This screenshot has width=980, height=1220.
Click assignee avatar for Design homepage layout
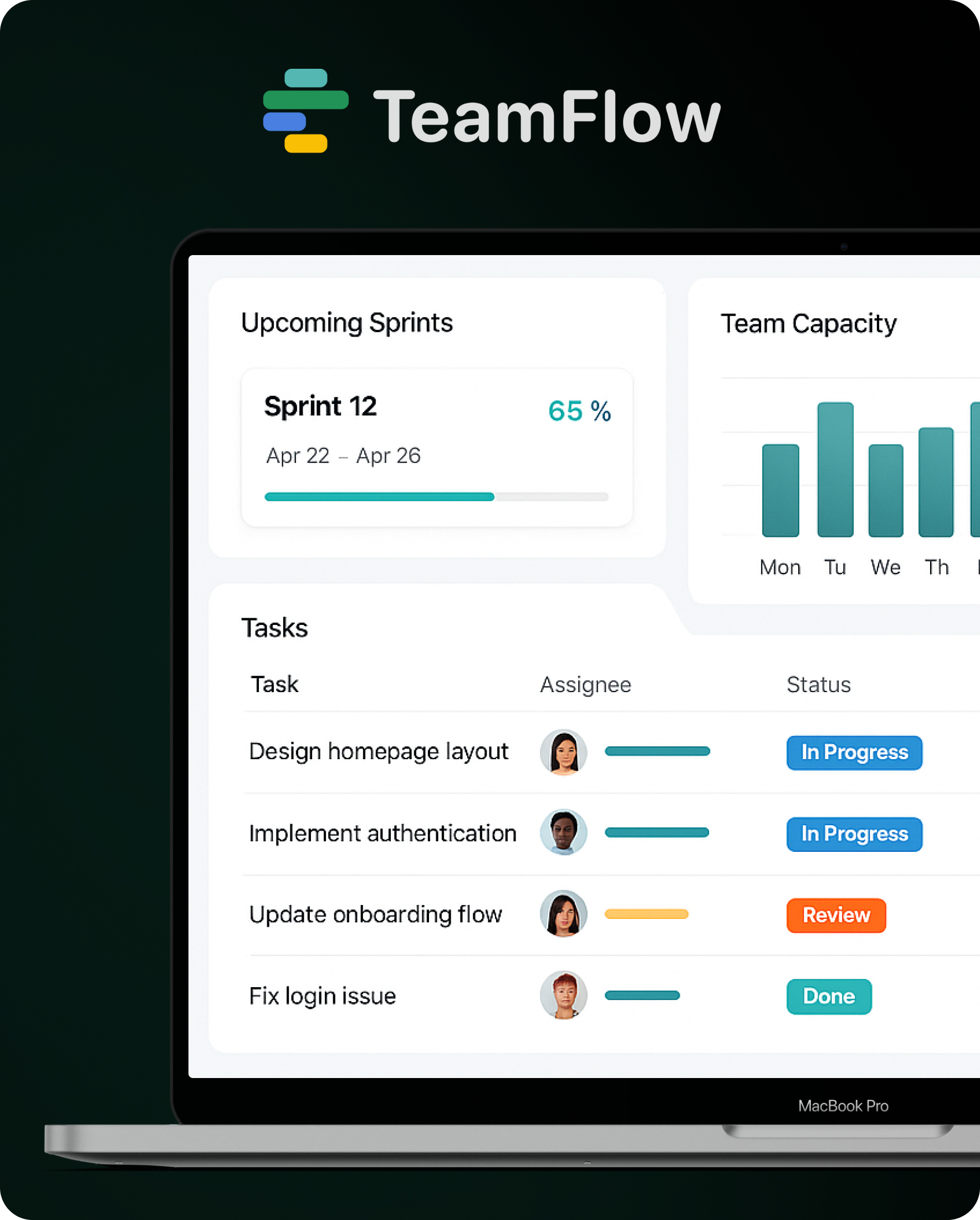(x=563, y=752)
